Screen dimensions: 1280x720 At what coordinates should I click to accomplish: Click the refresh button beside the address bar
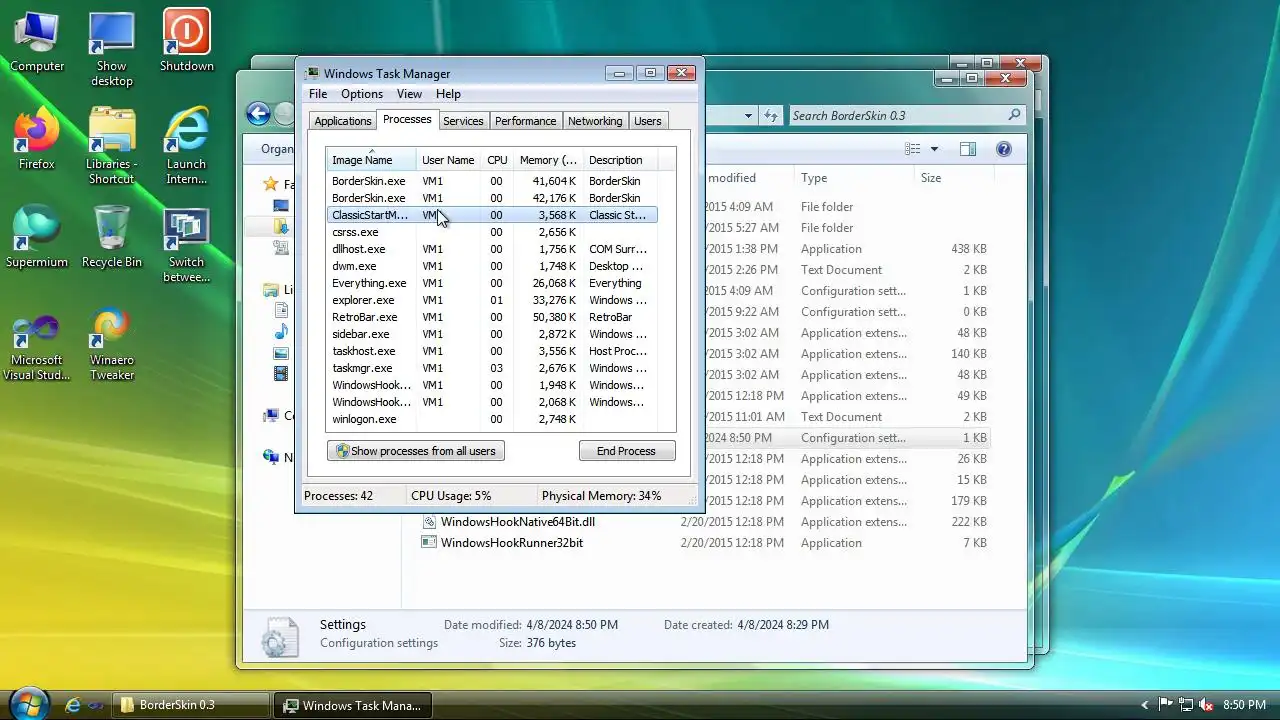tap(771, 116)
